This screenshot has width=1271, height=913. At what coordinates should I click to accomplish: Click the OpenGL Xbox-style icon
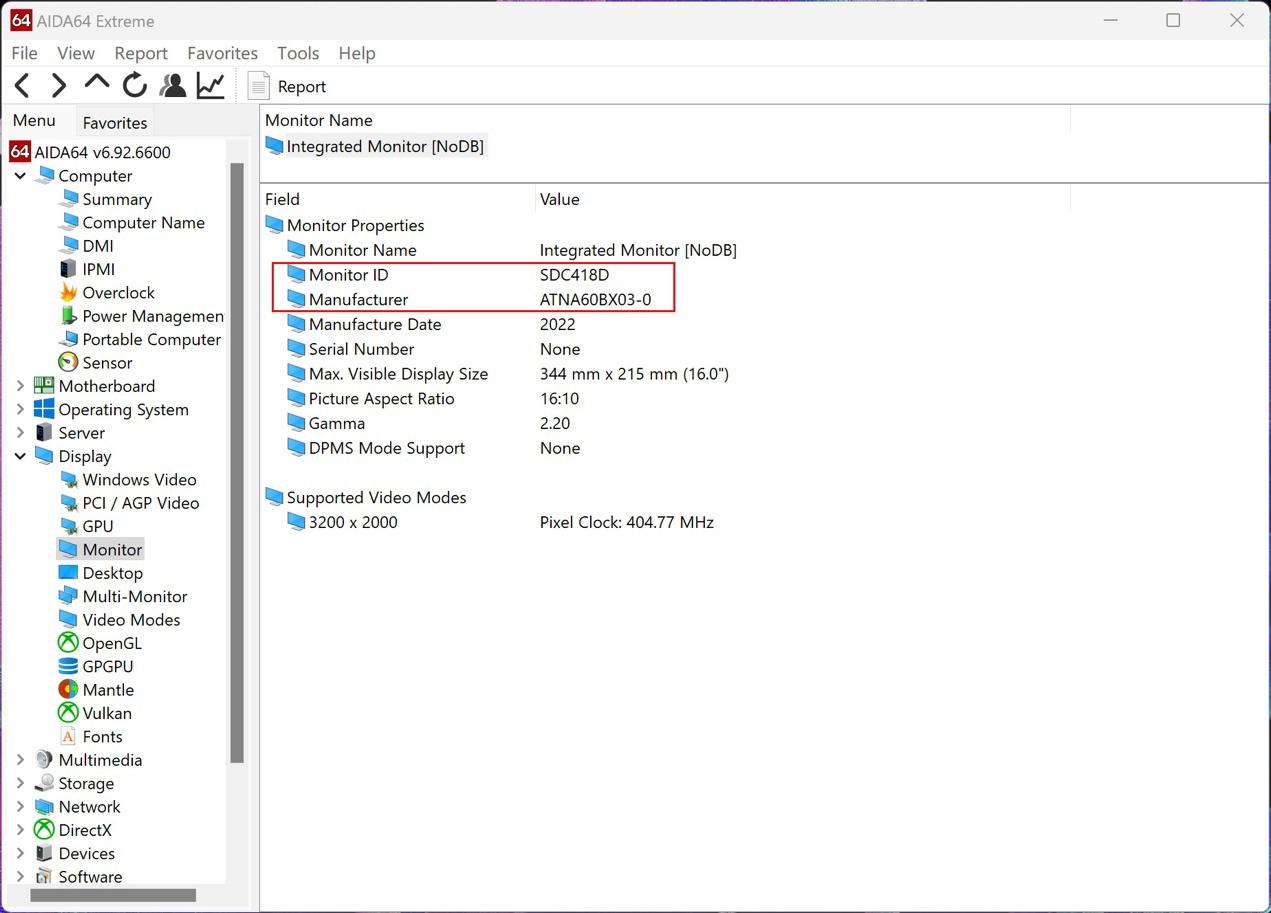tap(68, 643)
